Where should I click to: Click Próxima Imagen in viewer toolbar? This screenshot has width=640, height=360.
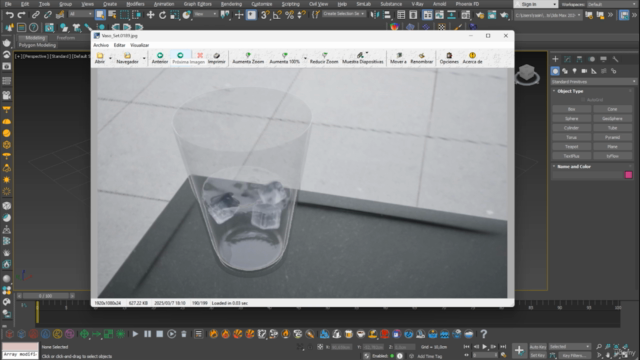pyautogui.click(x=188, y=58)
